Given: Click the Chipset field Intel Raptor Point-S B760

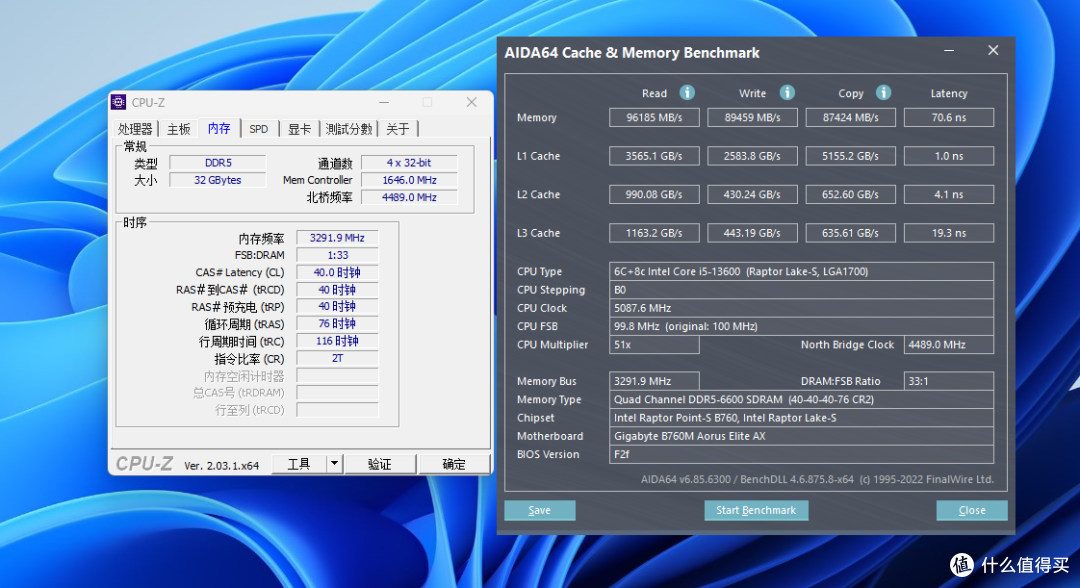Looking at the screenshot, I should [x=802, y=418].
